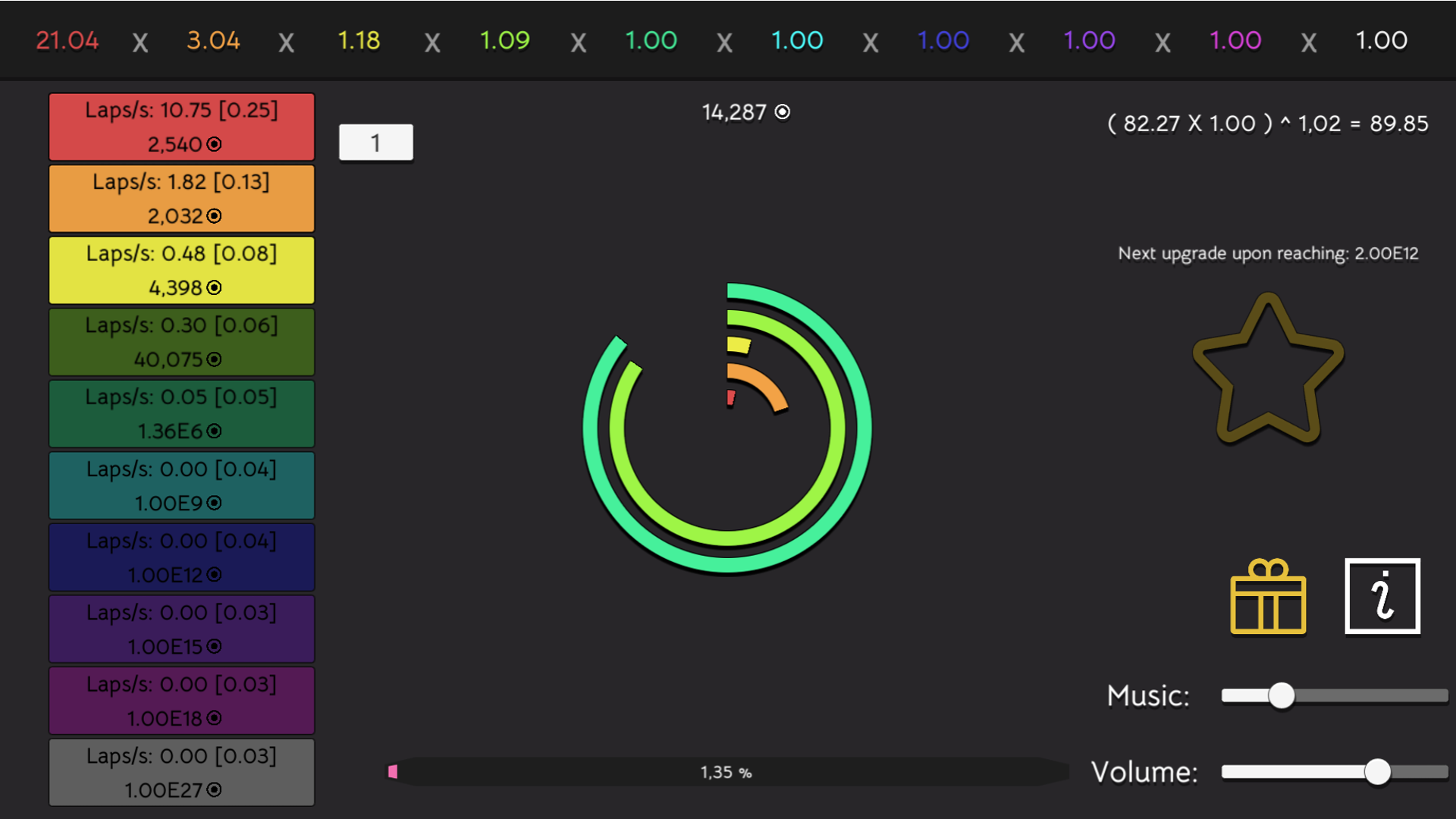The image size is (1456, 819).
Task: Click the 1 buy-quantity toggle button
Action: 375,142
